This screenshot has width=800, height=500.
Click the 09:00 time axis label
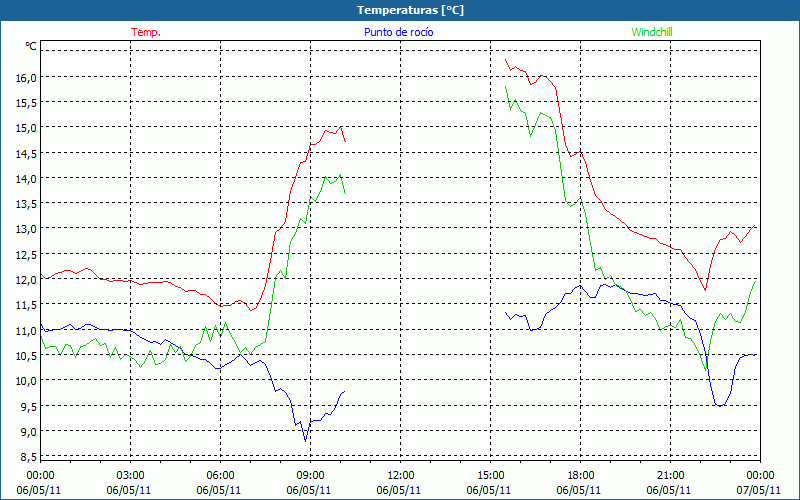pos(310,476)
